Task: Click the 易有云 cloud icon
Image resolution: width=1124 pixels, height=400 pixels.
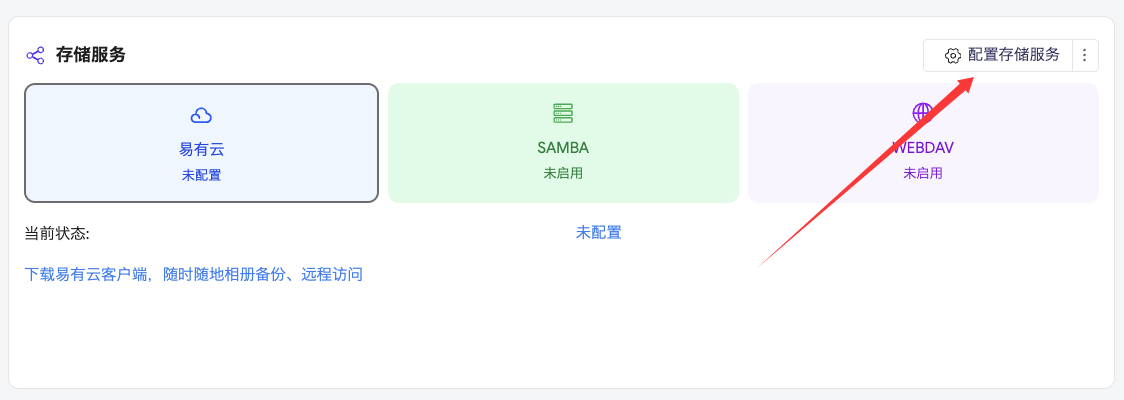Action: (201, 114)
